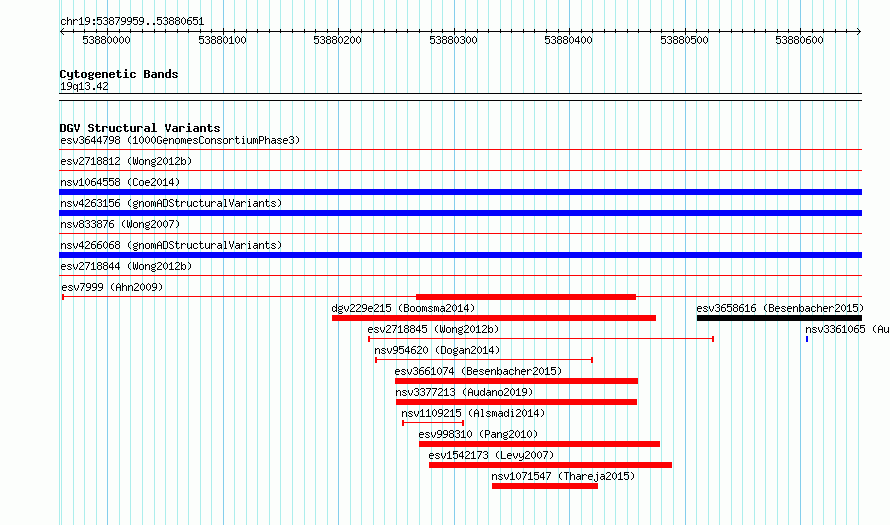Open the esv998310 (Pang2010) label
The height and width of the screenshot is (525, 890).
coord(478,434)
